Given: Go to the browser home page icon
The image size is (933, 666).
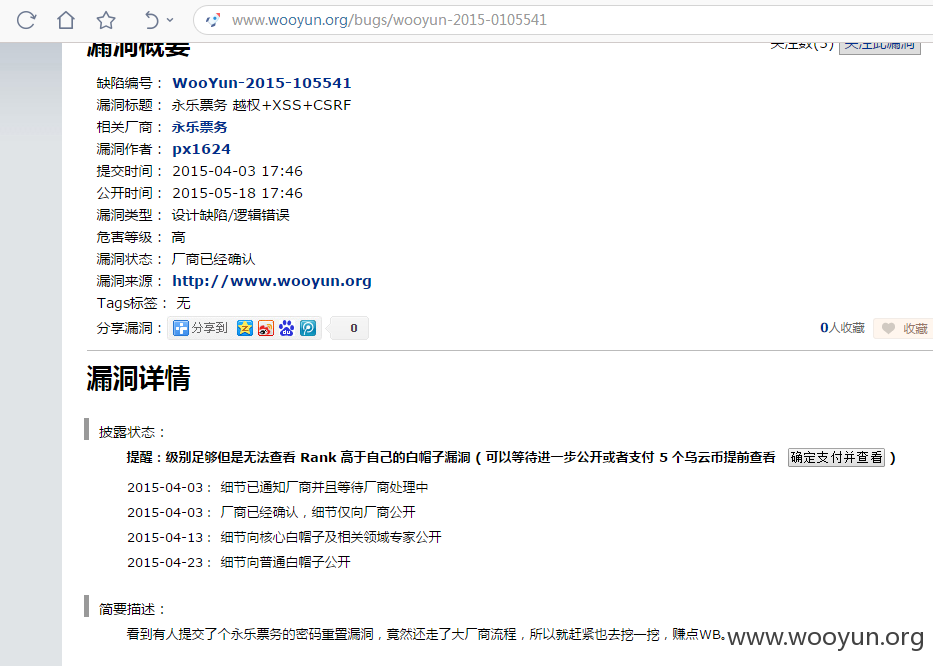Looking at the screenshot, I should 66,20.
